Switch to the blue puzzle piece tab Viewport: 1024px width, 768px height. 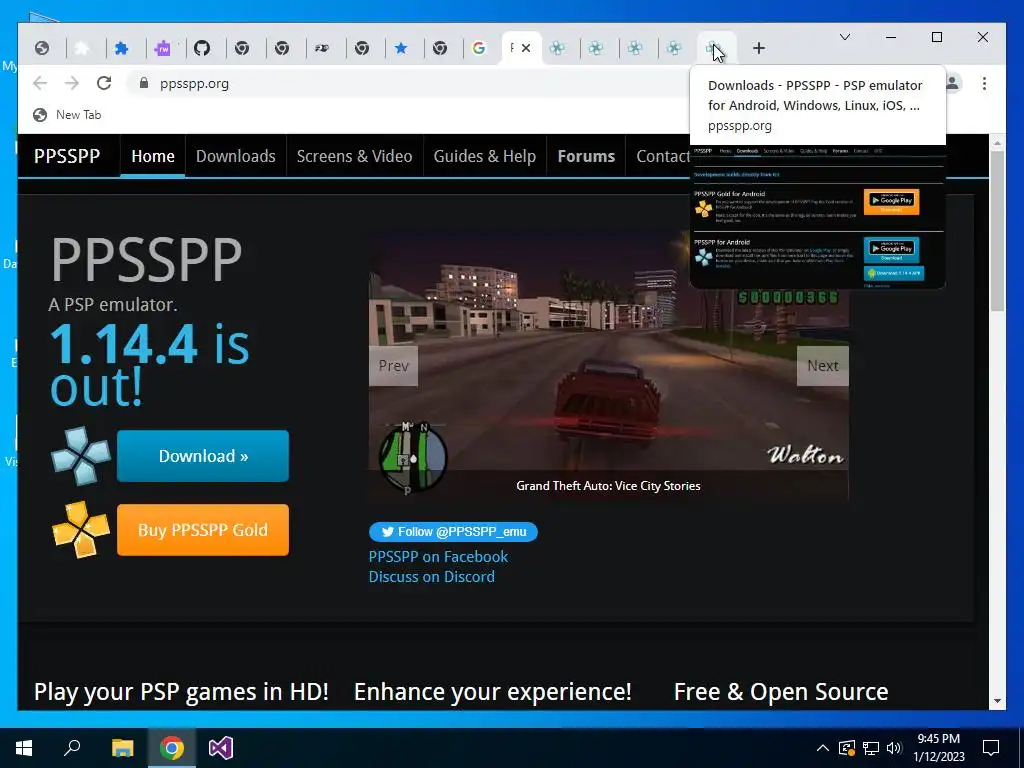click(121, 48)
